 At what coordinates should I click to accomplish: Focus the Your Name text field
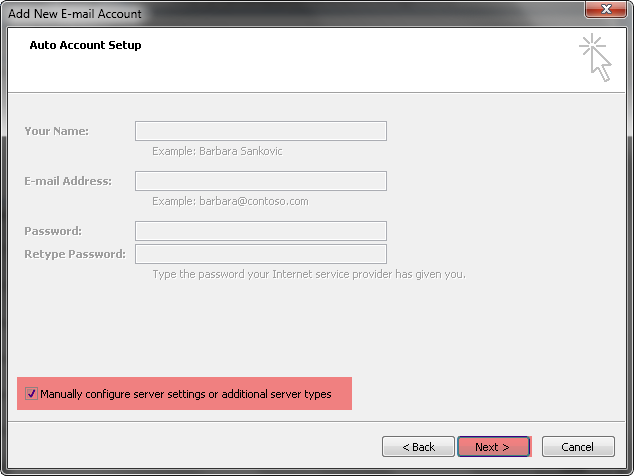tap(261, 131)
